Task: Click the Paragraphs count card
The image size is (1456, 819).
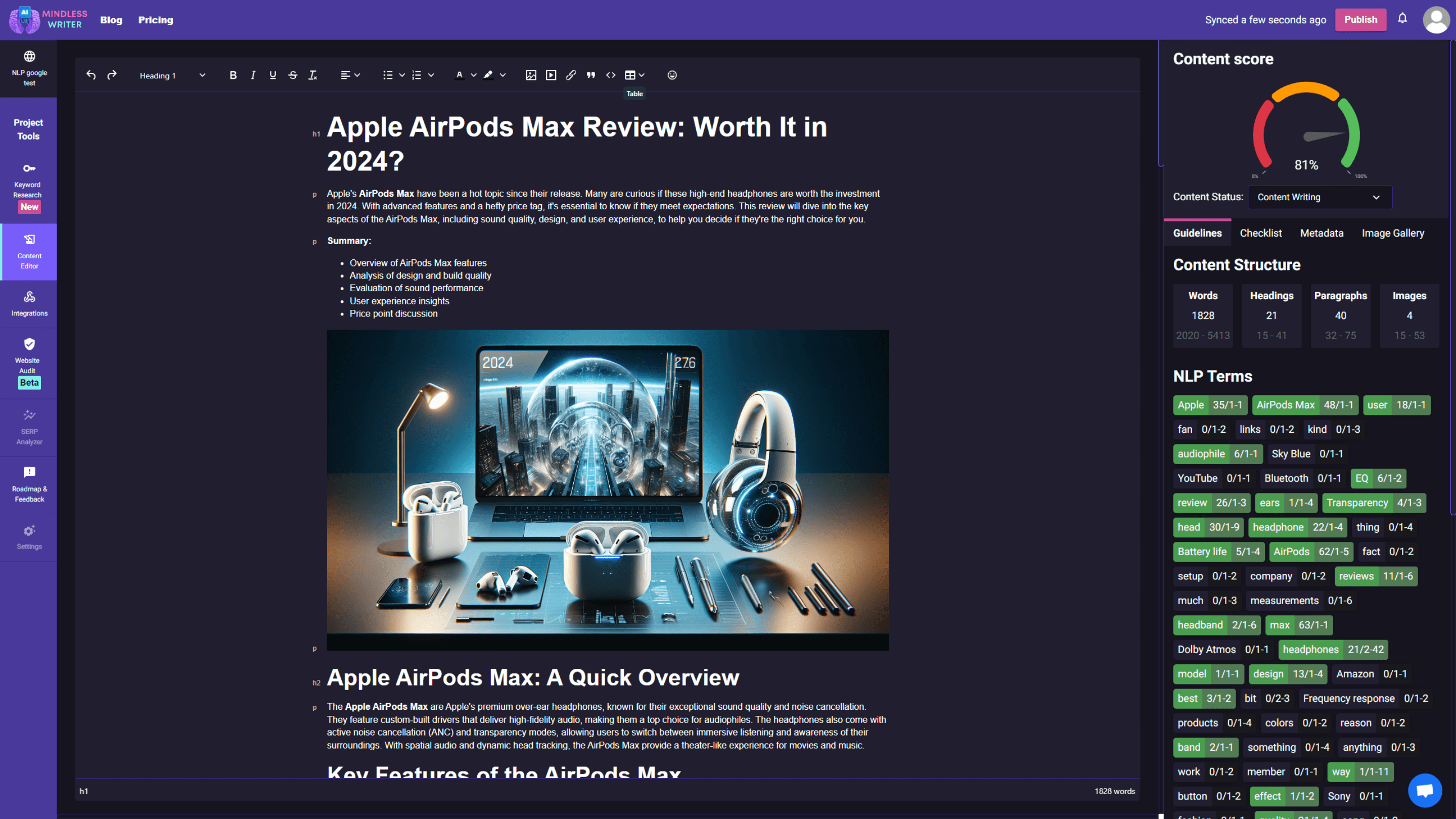Action: pyautogui.click(x=1341, y=315)
